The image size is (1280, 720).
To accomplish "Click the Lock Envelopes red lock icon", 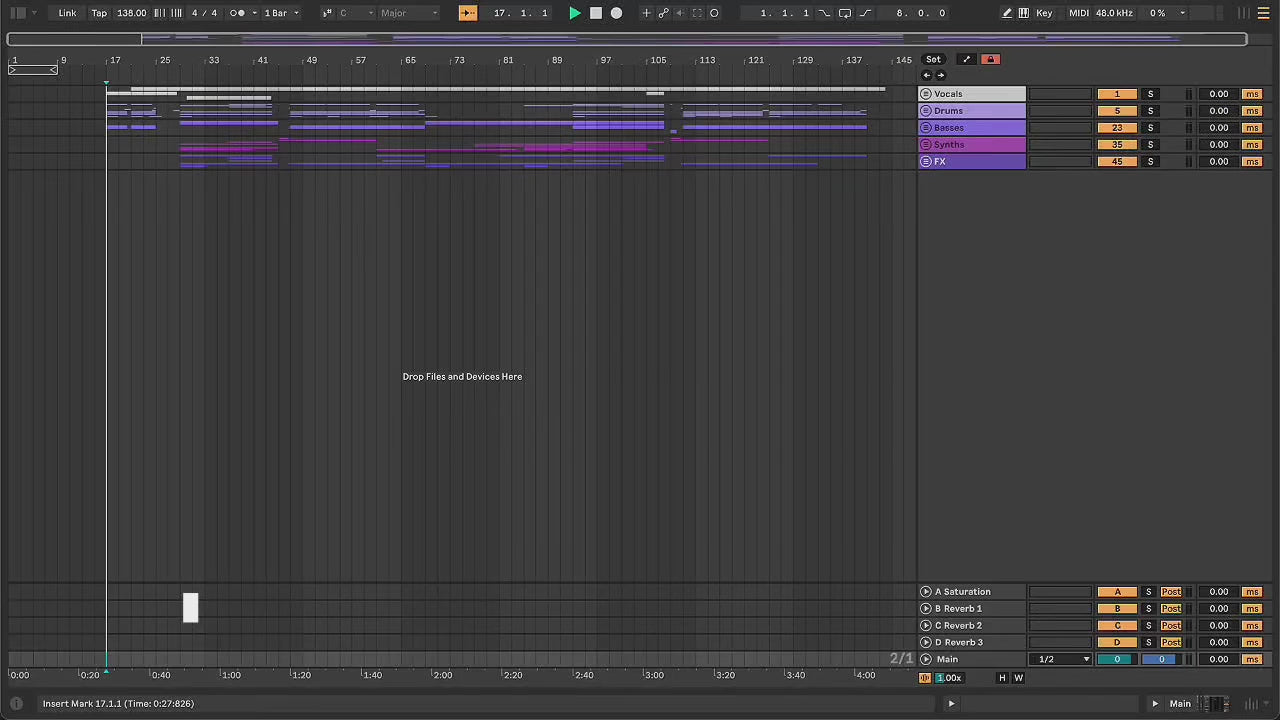I will pyautogui.click(x=990, y=59).
